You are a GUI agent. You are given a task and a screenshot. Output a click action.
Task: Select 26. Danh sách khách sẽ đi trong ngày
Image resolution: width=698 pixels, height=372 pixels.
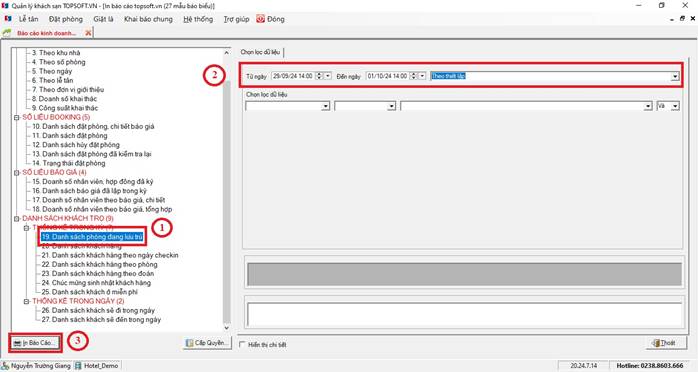pos(98,311)
